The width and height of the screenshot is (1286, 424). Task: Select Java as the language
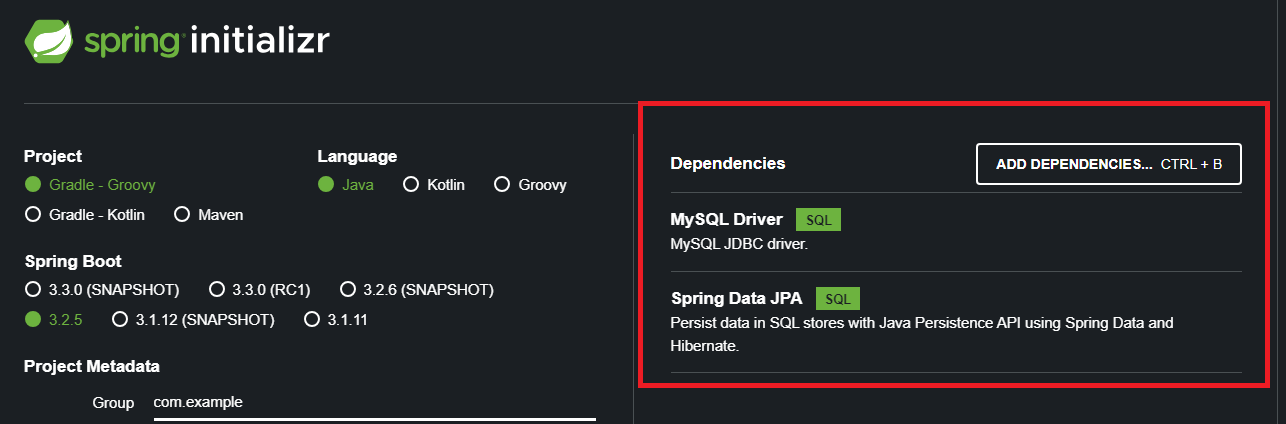pyautogui.click(x=346, y=185)
